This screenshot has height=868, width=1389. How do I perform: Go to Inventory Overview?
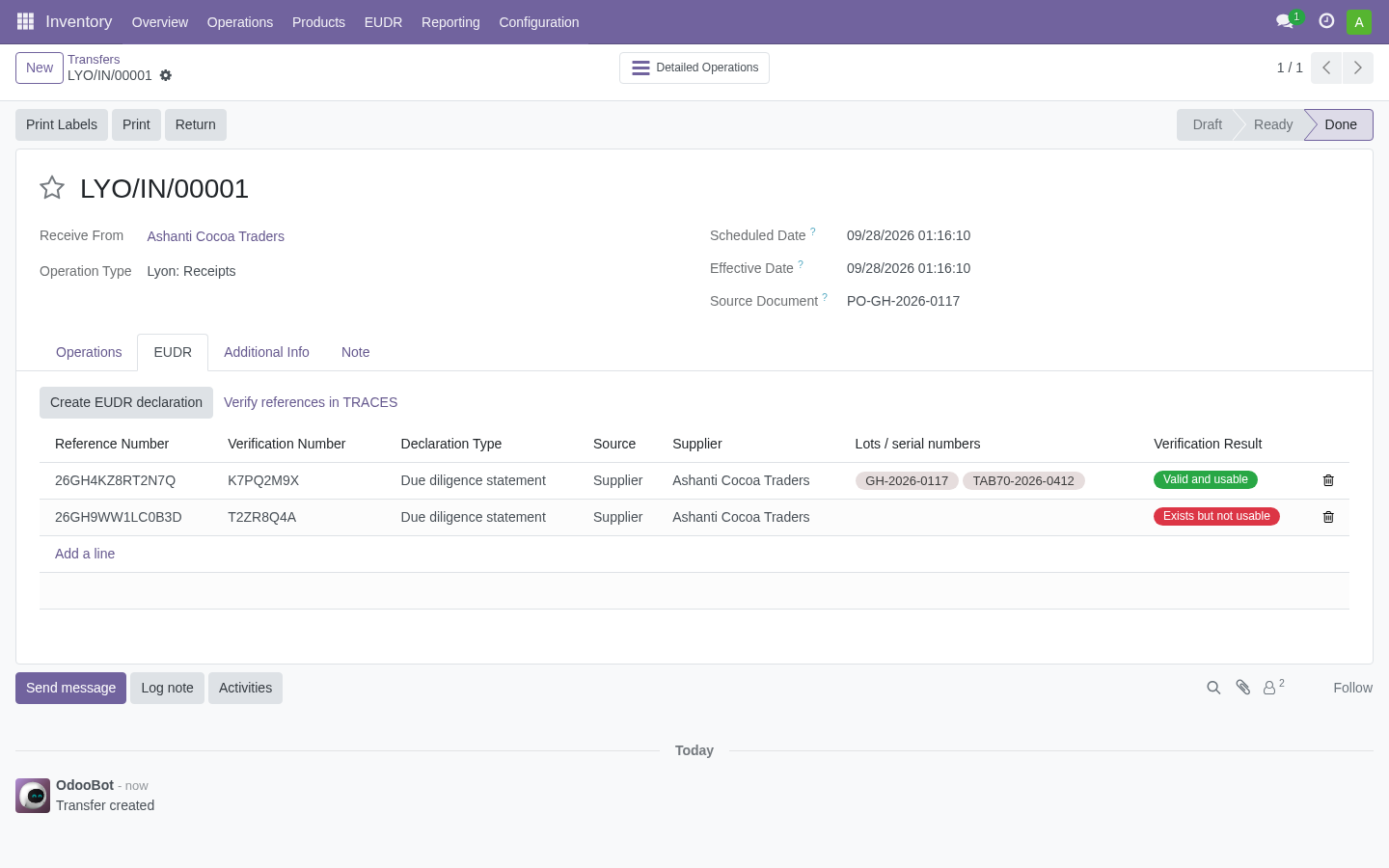point(160,22)
